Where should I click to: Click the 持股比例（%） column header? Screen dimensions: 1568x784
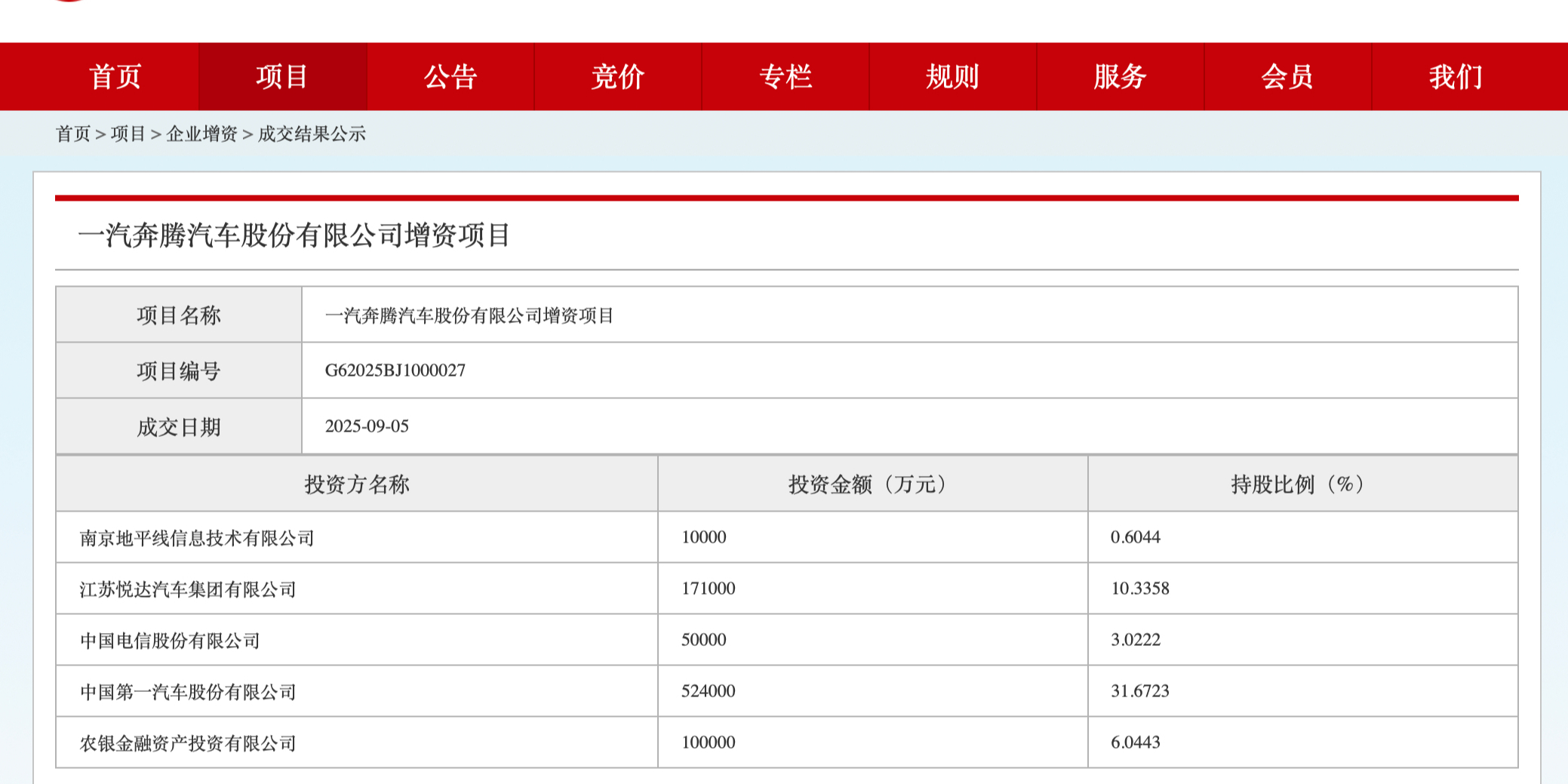click(1302, 484)
